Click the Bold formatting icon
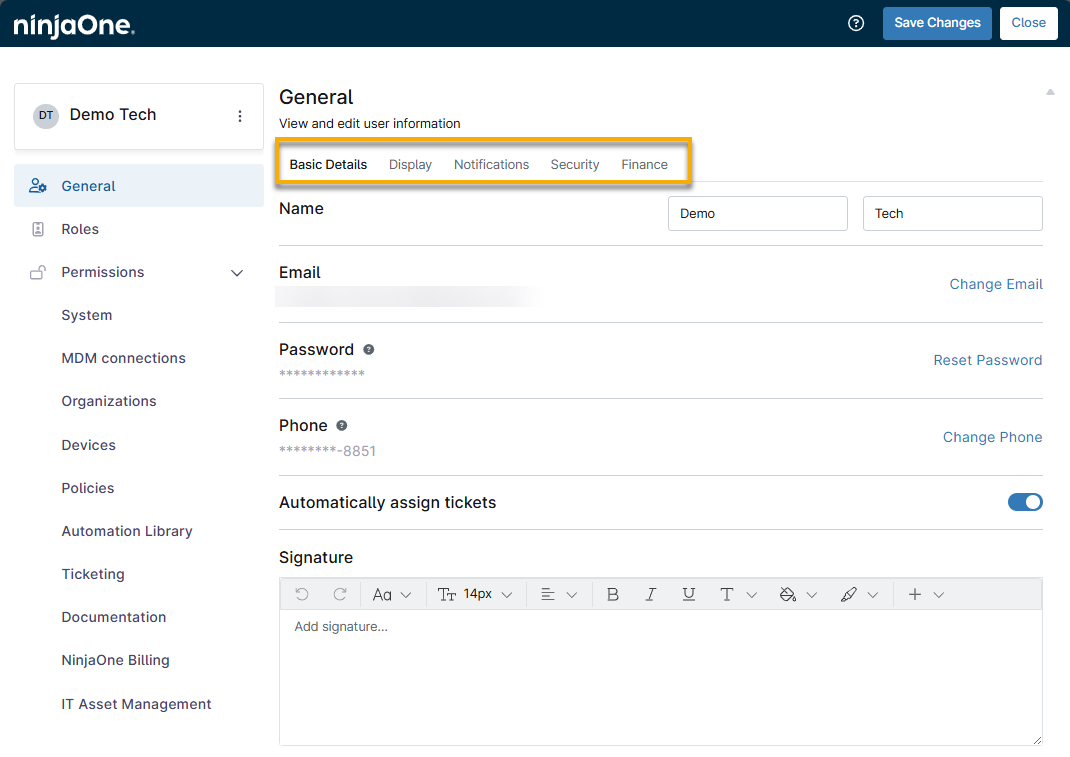The image size is (1070, 757). pyautogui.click(x=613, y=594)
